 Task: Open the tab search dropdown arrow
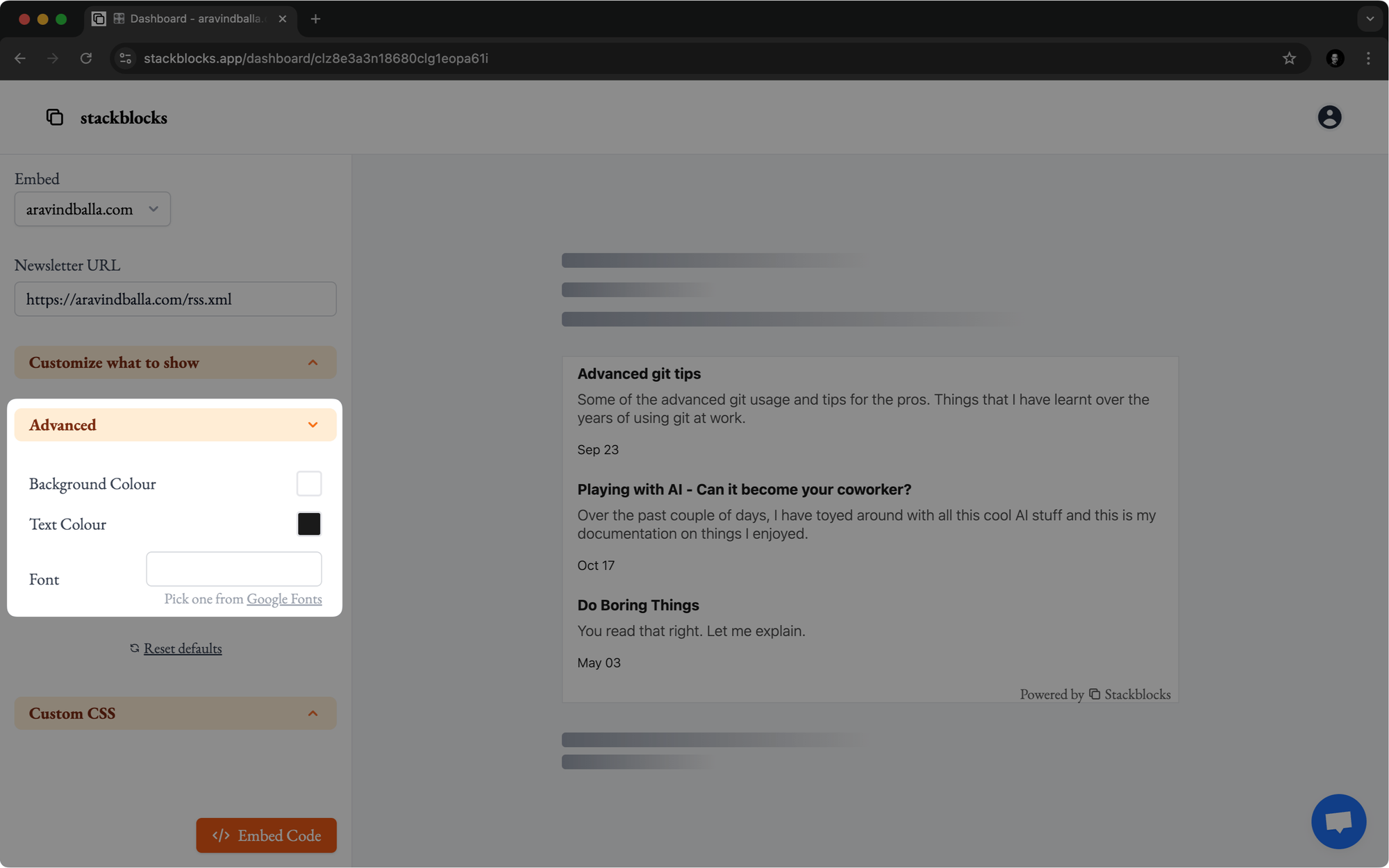(1370, 19)
